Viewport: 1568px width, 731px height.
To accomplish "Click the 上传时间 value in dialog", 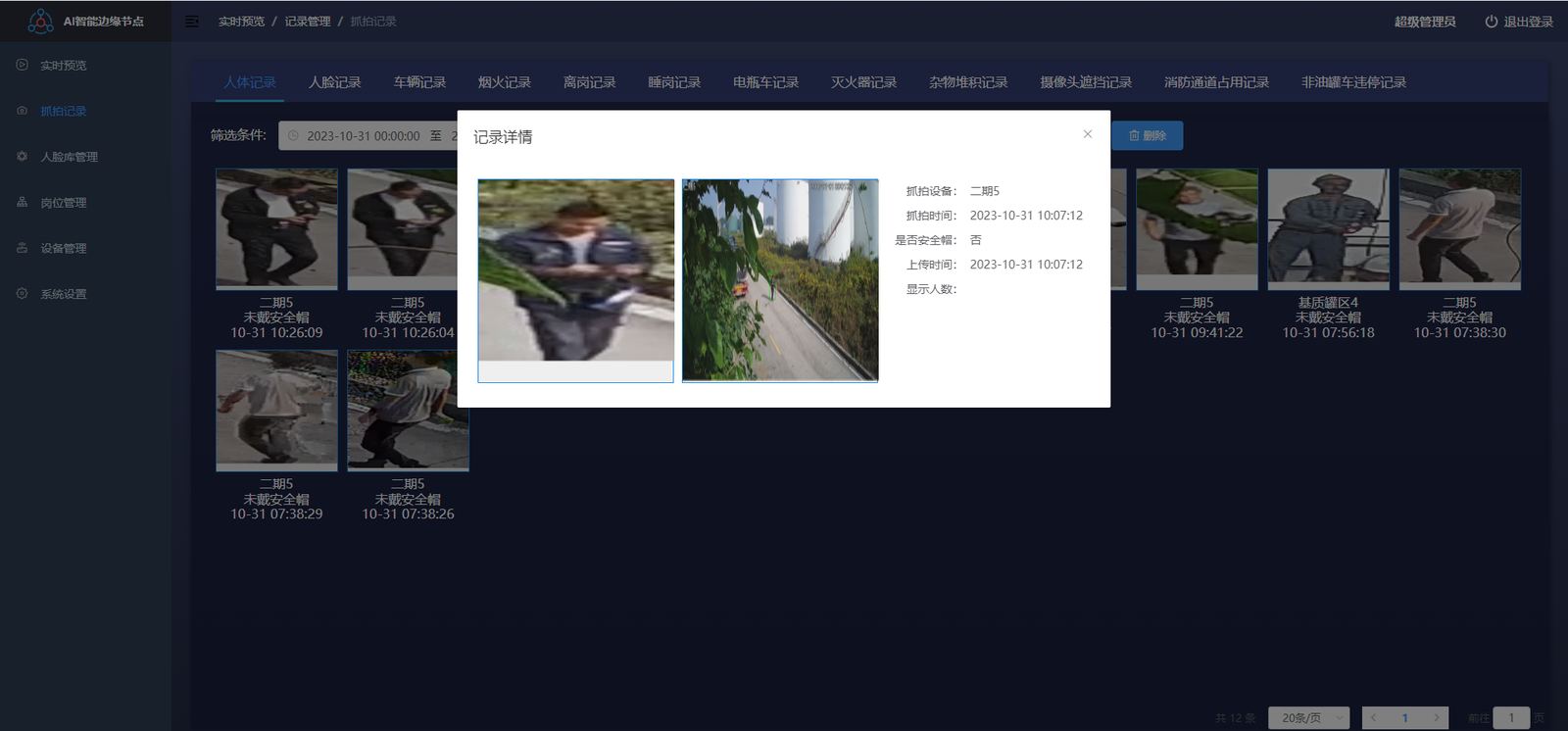I will point(1026,265).
